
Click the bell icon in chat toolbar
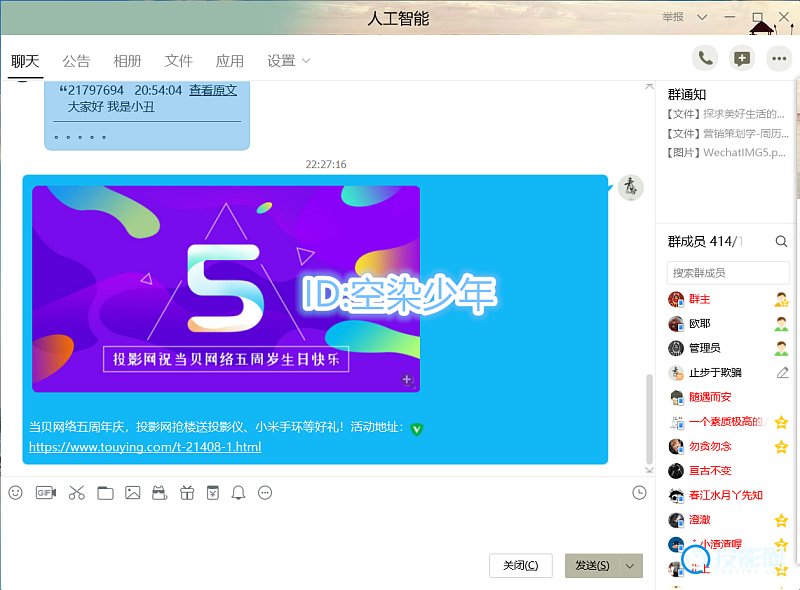tap(238, 493)
